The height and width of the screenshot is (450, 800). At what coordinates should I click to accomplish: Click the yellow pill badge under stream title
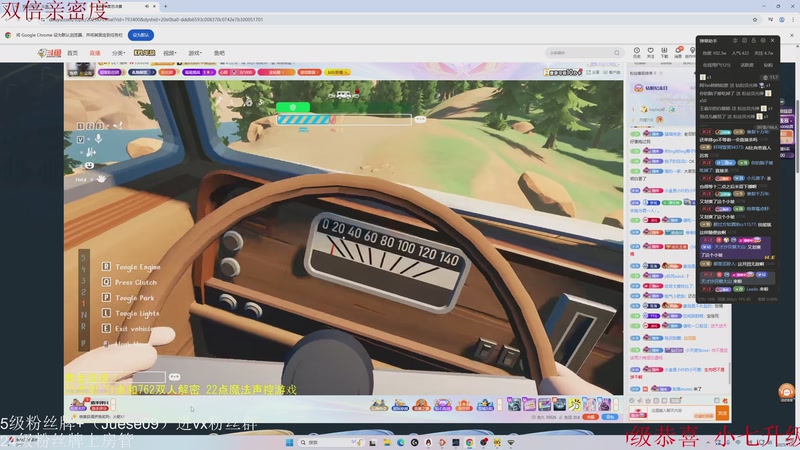(x=337, y=72)
